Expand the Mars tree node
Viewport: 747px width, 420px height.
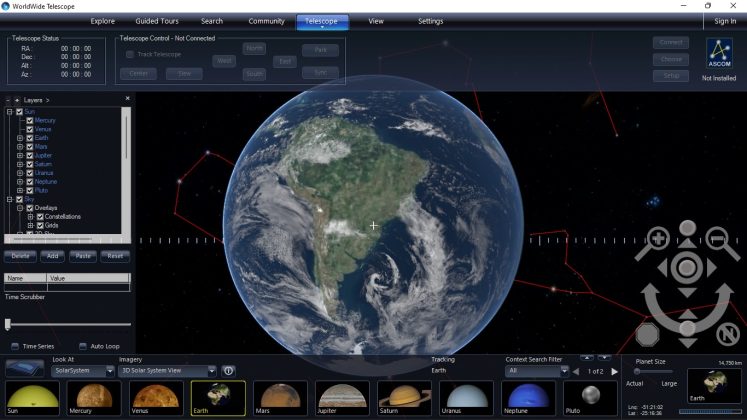point(20,147)
